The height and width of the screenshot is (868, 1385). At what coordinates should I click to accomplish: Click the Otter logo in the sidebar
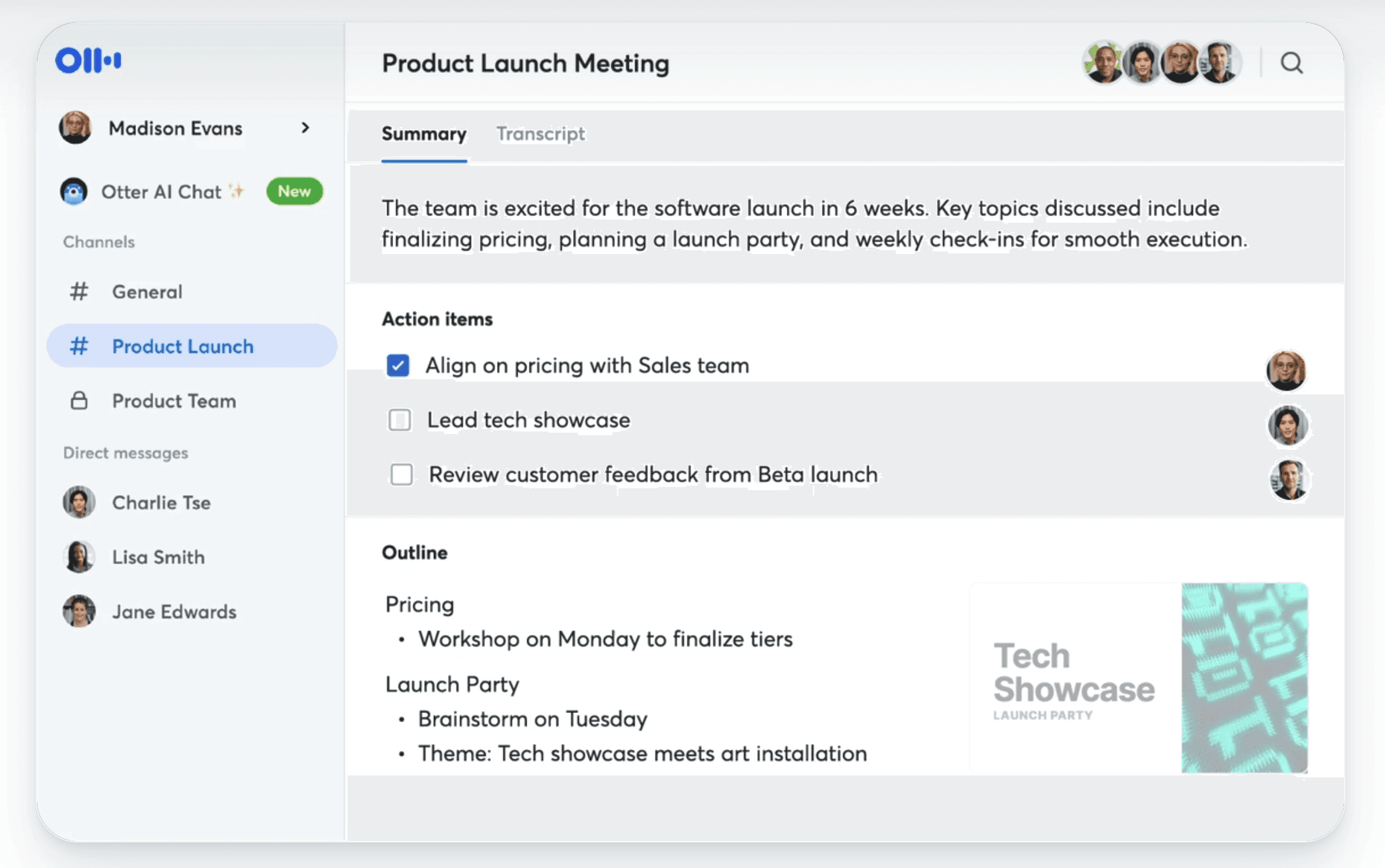tap(88, 61)
